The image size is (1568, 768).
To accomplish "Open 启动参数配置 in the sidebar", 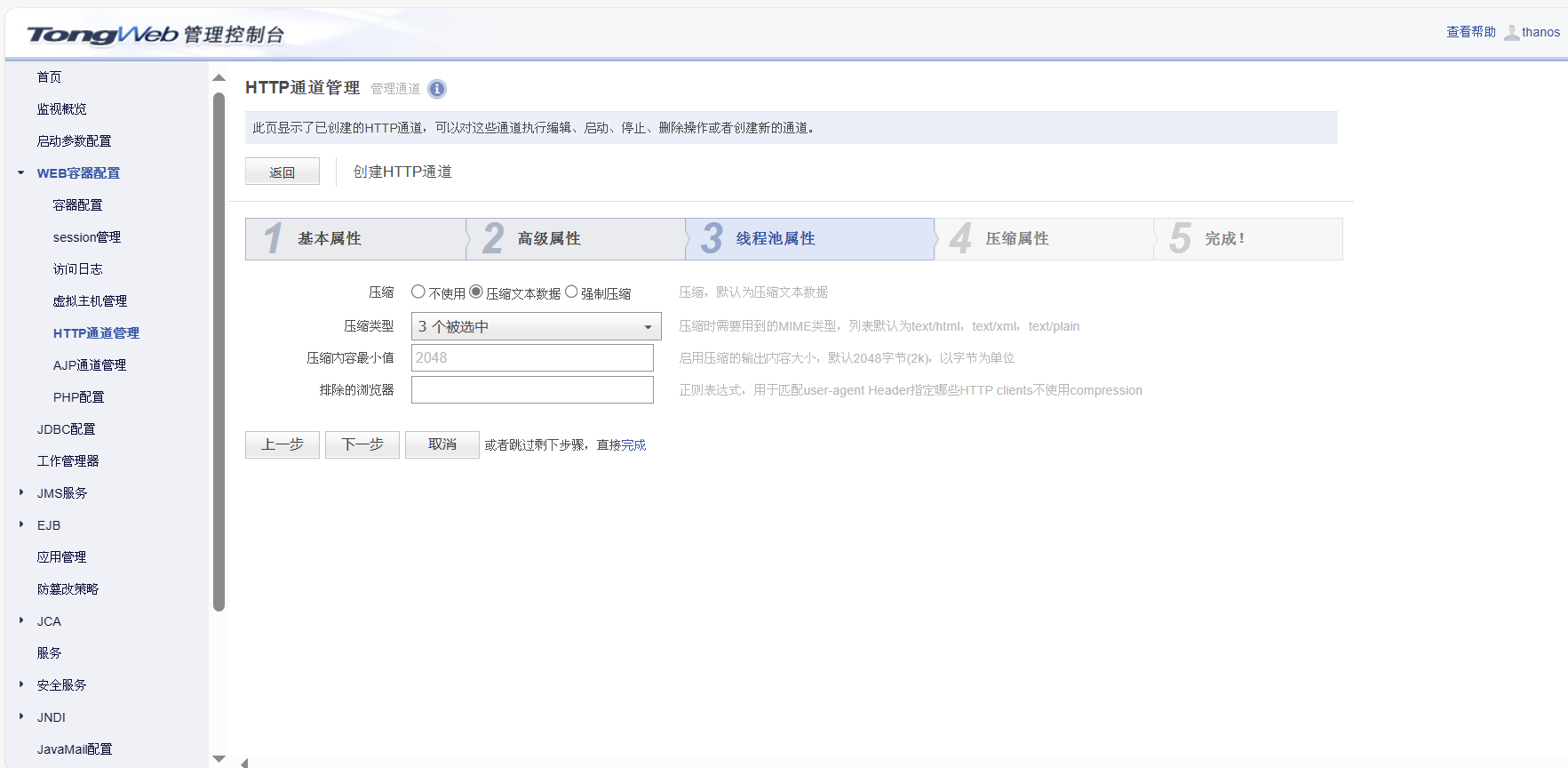I will pos(74,141).
